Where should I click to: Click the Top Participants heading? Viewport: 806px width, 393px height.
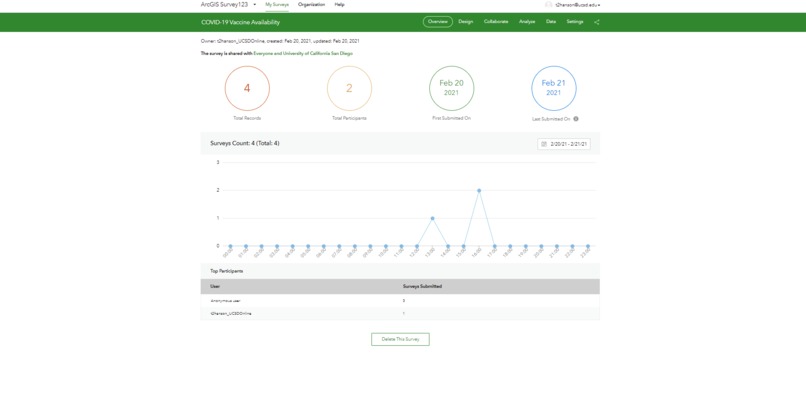click(x=227, y=271)
